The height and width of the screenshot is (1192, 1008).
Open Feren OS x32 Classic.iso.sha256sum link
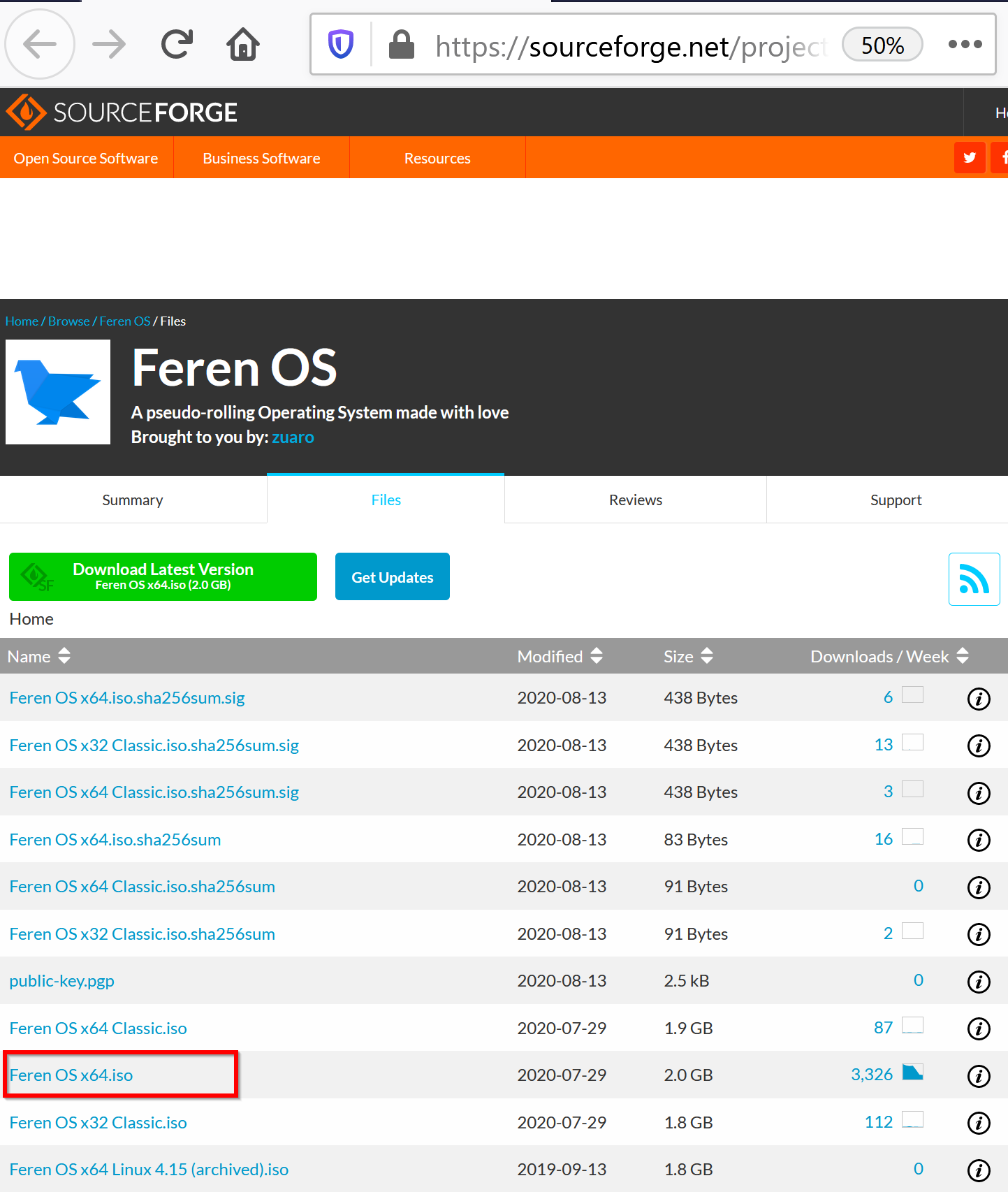coord(143,934)
